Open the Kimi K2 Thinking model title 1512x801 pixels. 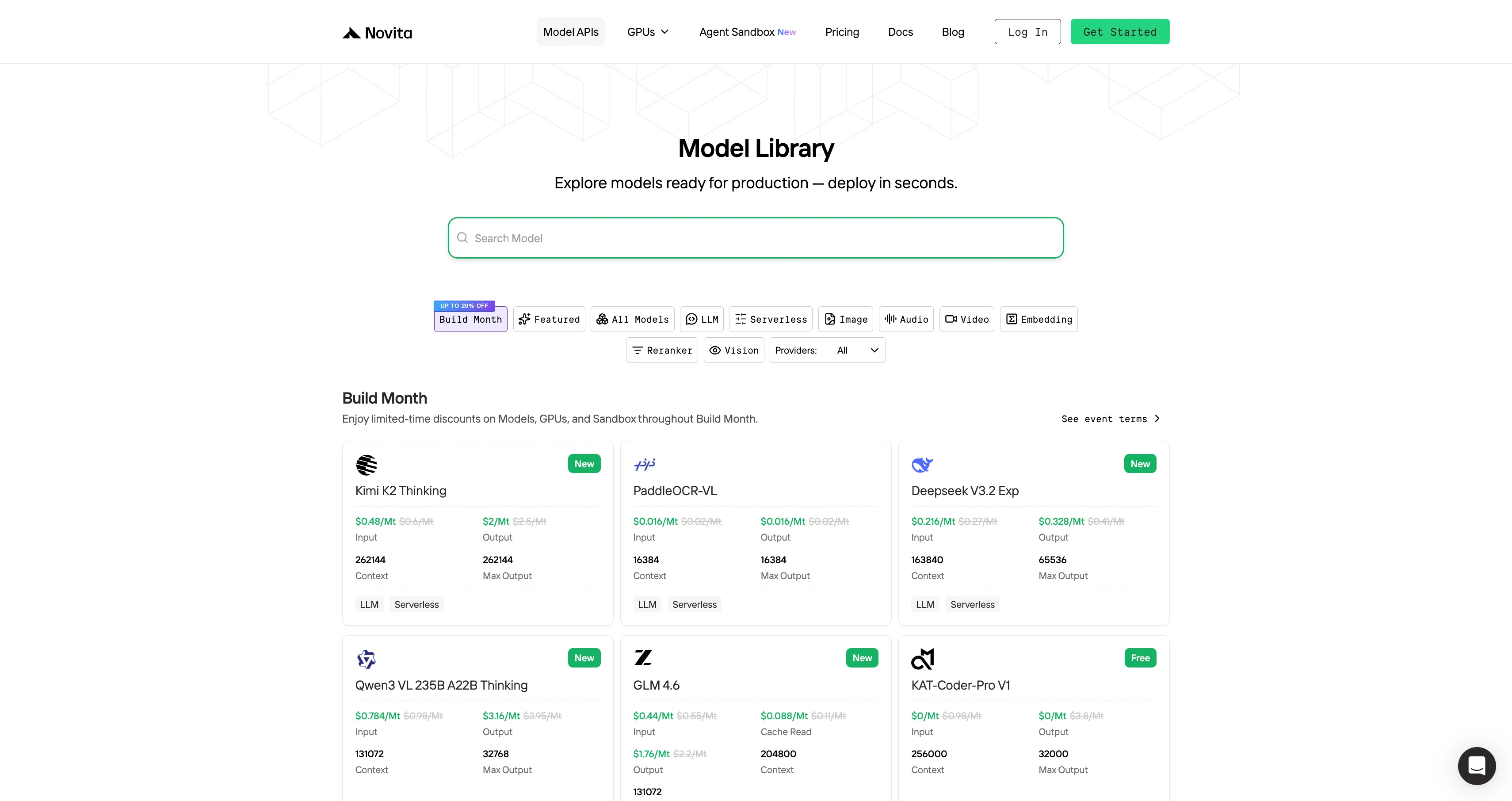[401, 491]
